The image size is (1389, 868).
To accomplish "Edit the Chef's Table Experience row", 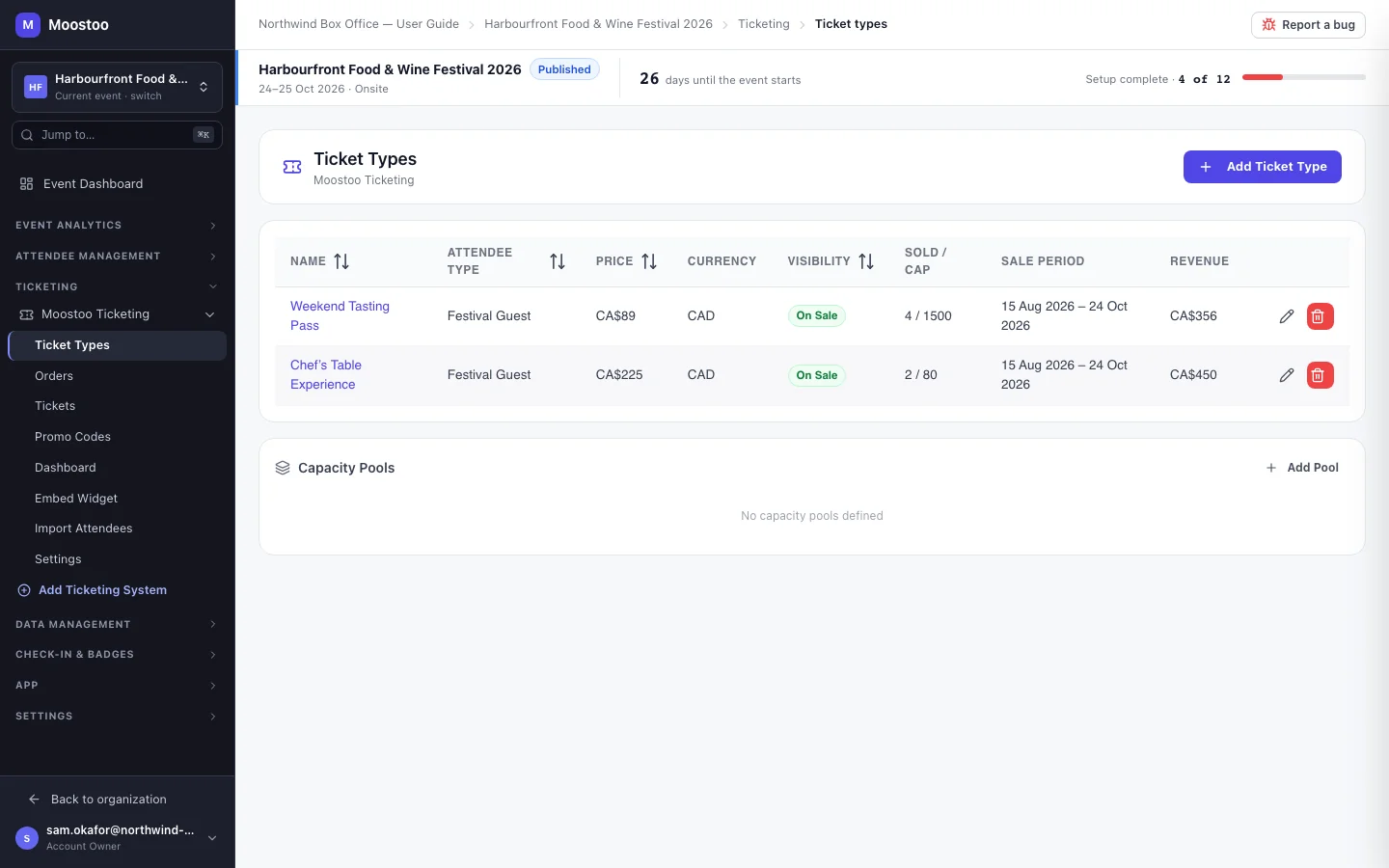I will click(1287, 375).
